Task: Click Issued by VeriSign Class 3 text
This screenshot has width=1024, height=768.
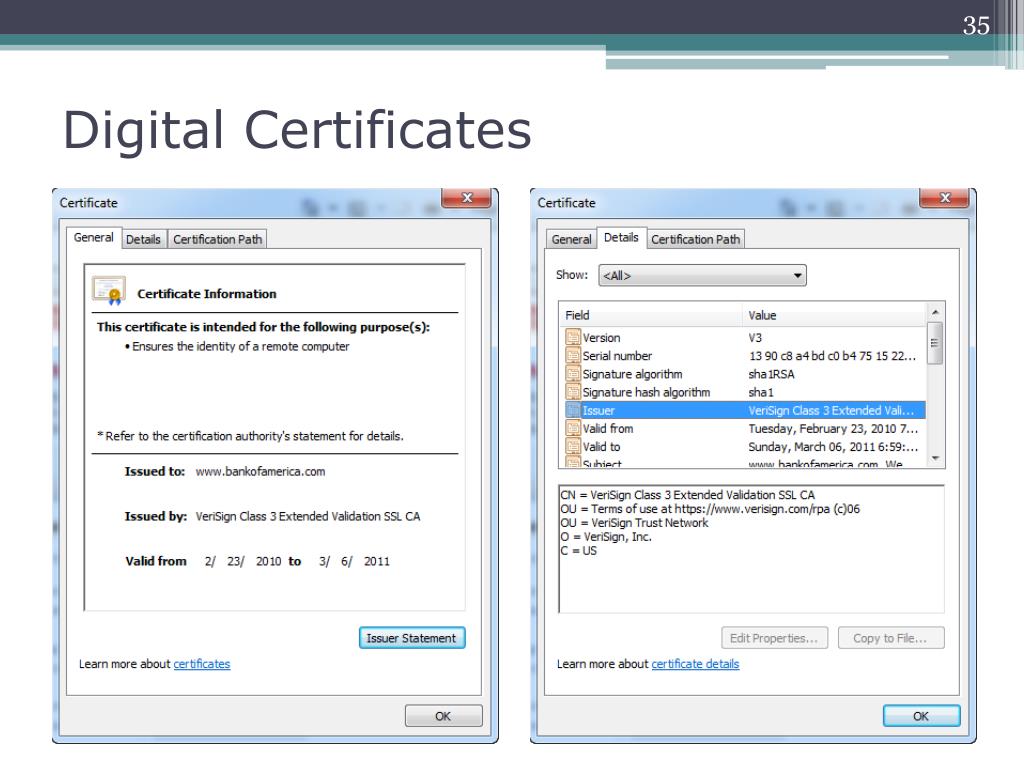Action: (308, 517)
